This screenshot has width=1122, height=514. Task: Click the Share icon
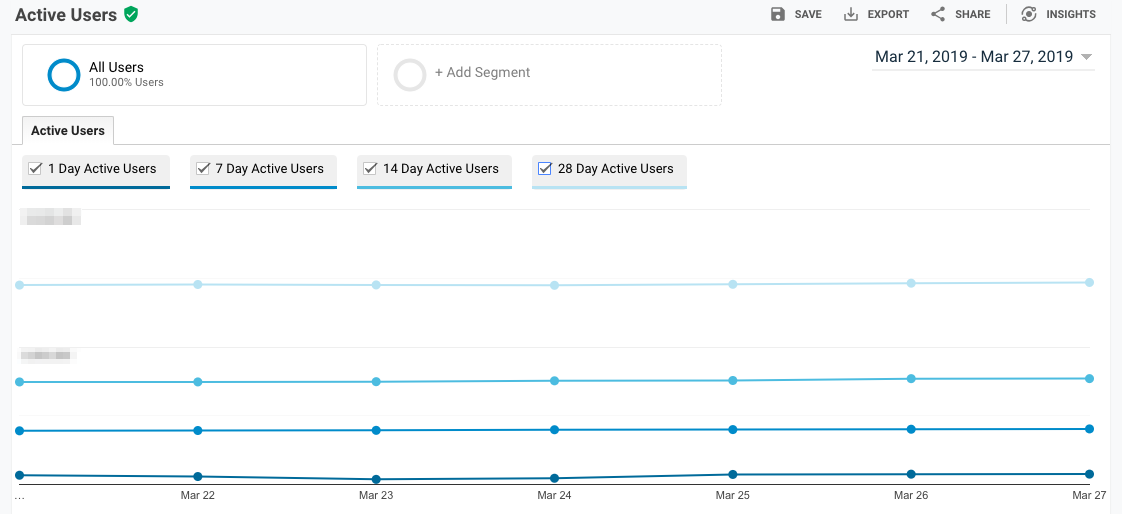click(x=938, y=14)
